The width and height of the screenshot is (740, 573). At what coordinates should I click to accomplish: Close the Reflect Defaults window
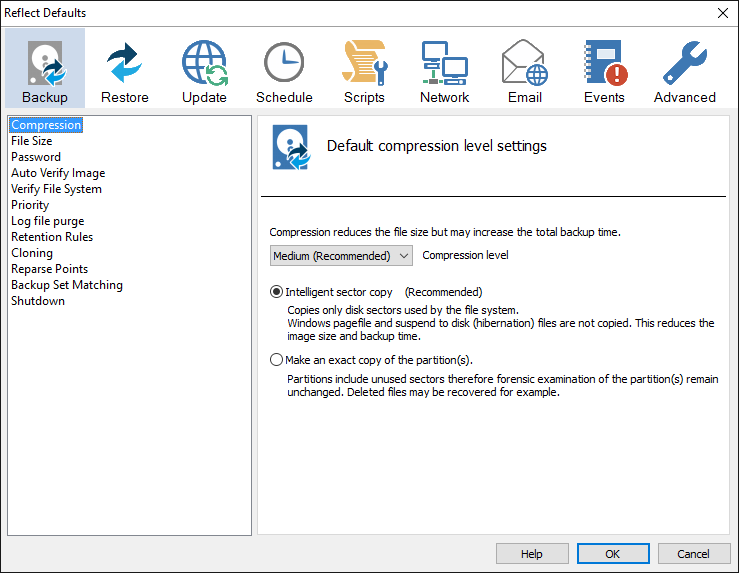(x=722, y=13)
